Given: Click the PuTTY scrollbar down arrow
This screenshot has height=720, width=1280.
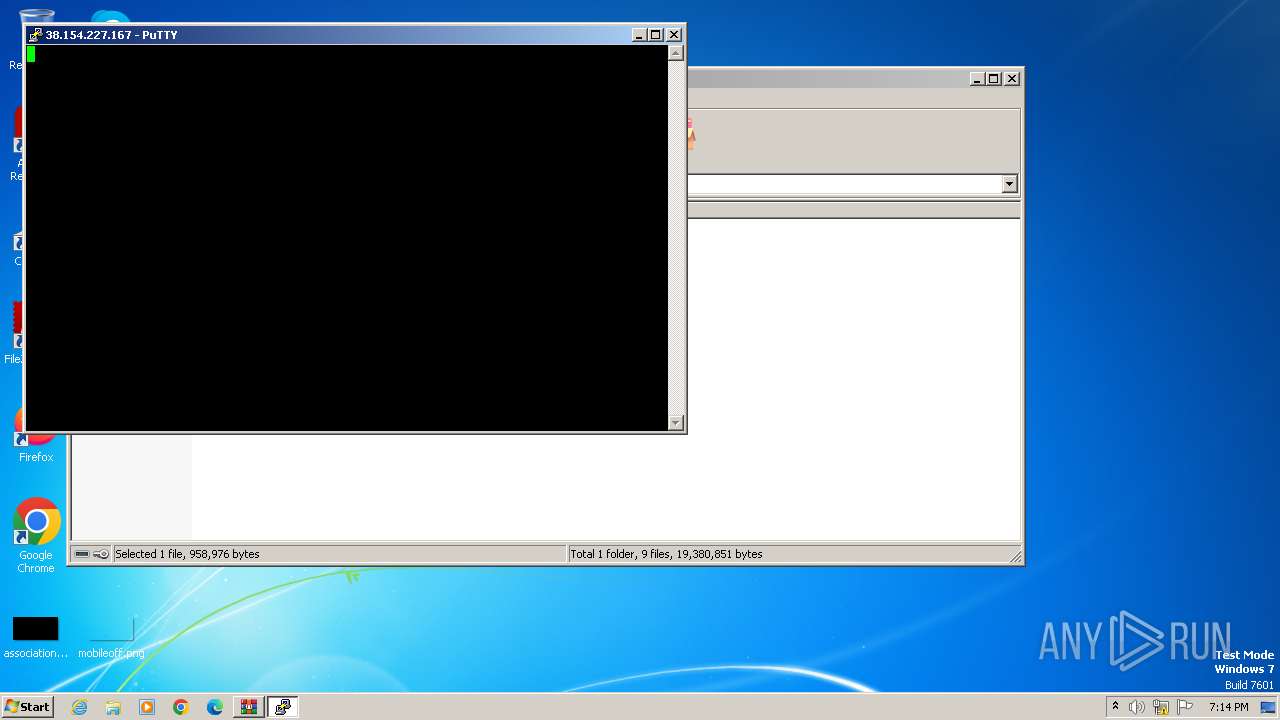Looking at the screenshot, I should tap(675, 423).
